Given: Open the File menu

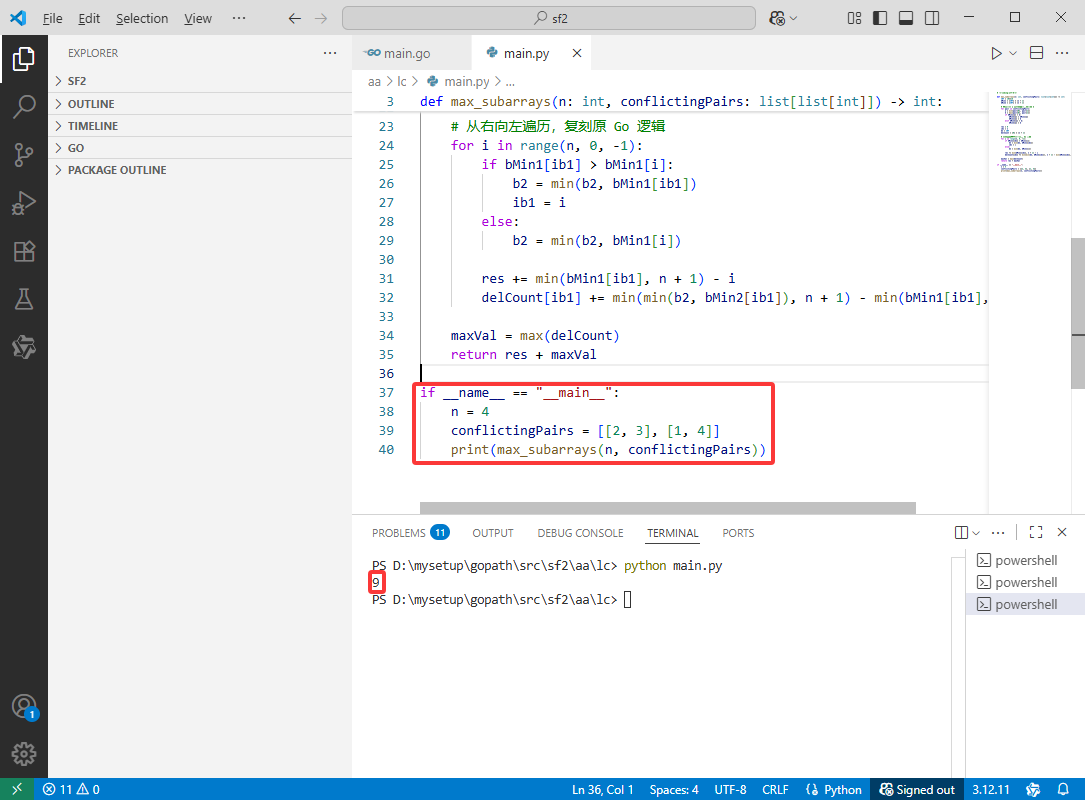Looking at the screenshot, I should tap(53, 18).
